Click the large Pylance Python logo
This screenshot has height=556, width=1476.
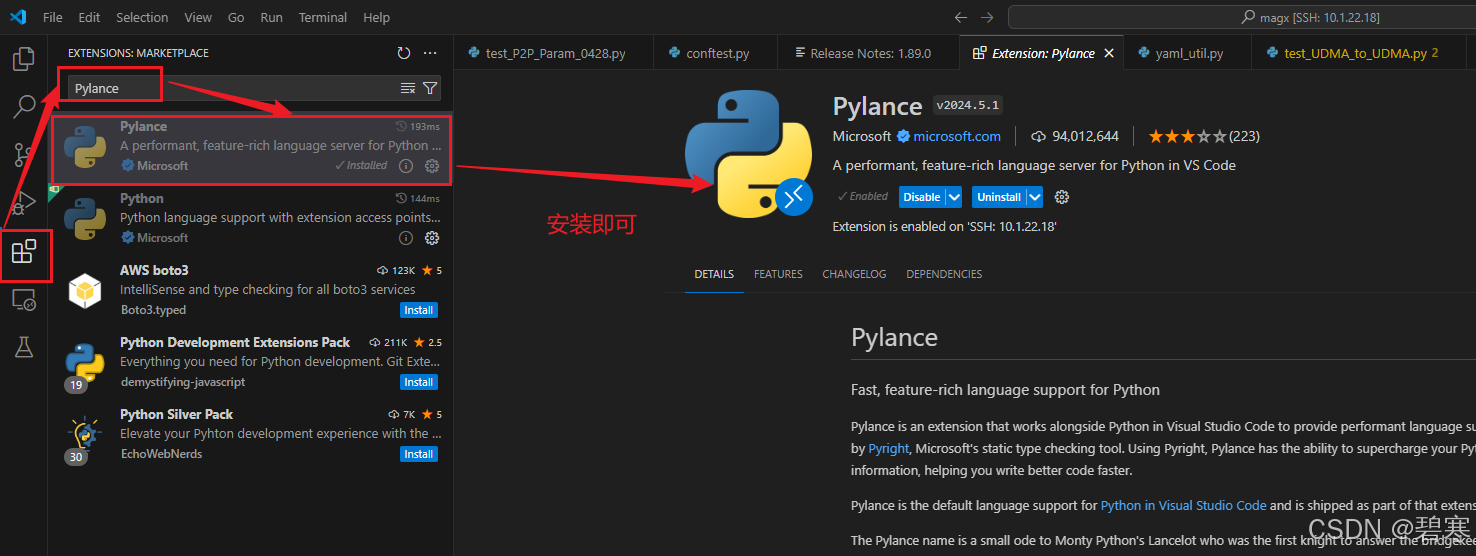(748, 154)
